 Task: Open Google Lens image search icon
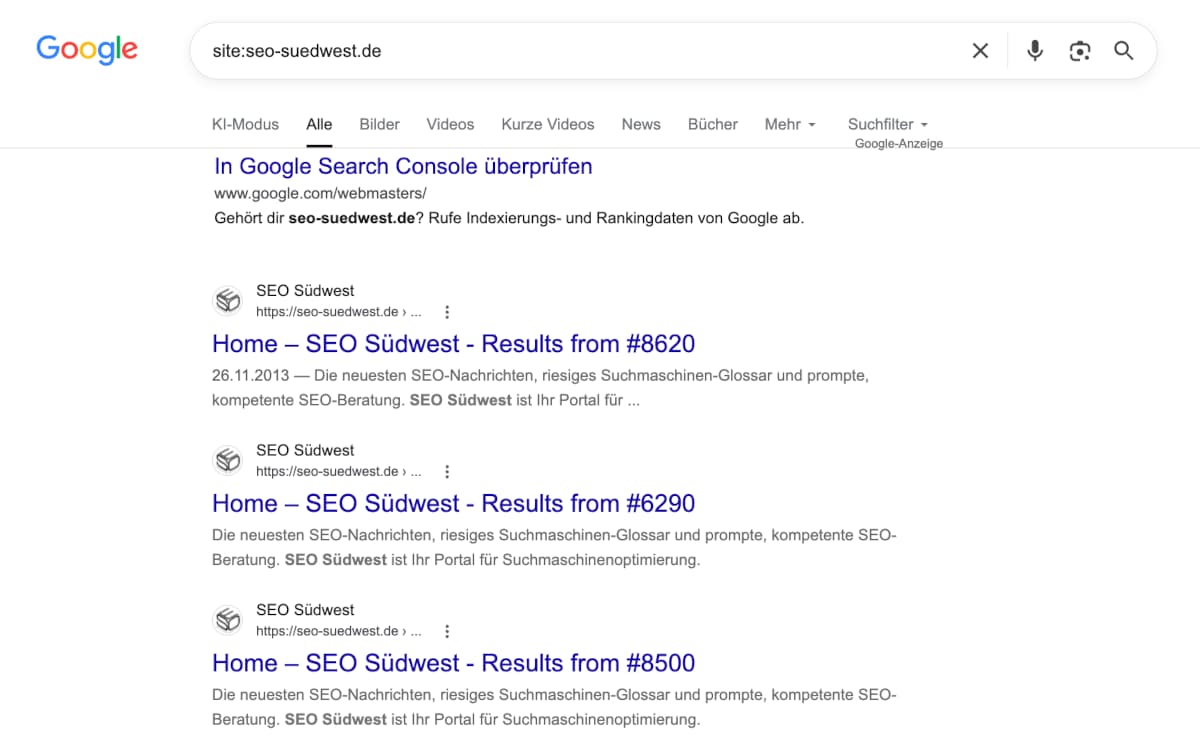point(1080,51)
